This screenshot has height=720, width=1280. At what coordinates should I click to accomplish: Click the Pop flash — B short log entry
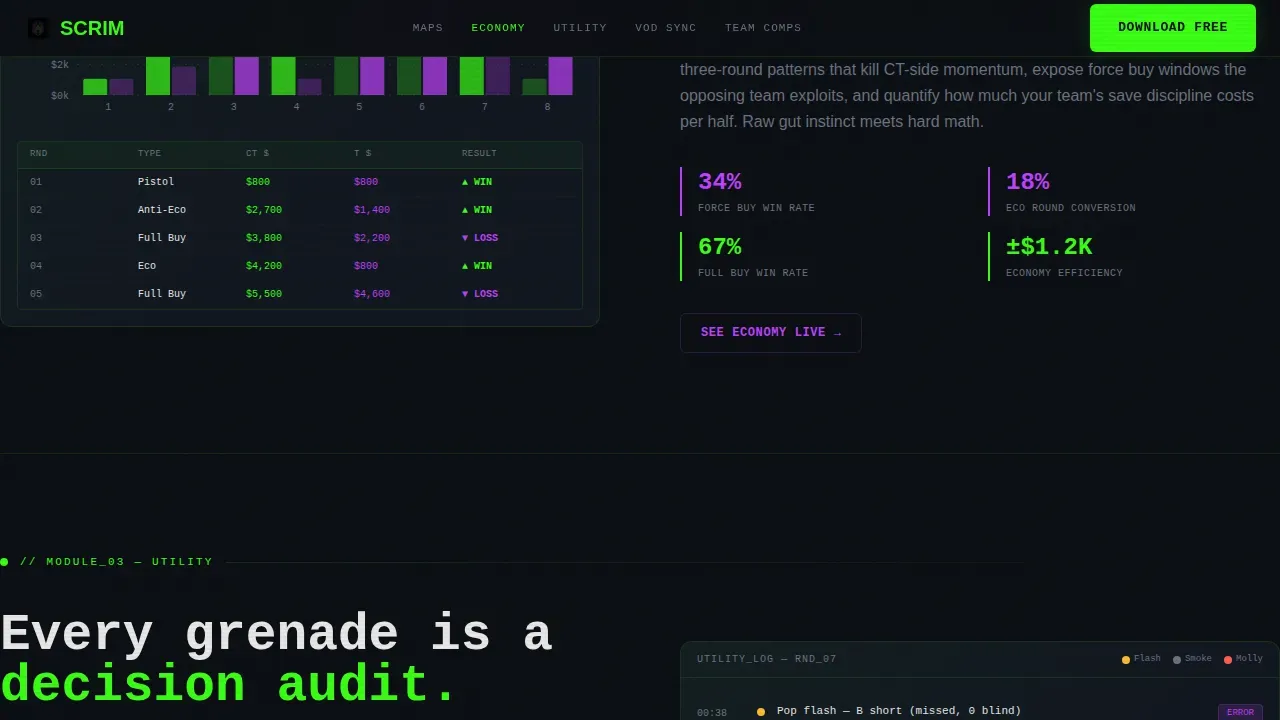[899, 711]
